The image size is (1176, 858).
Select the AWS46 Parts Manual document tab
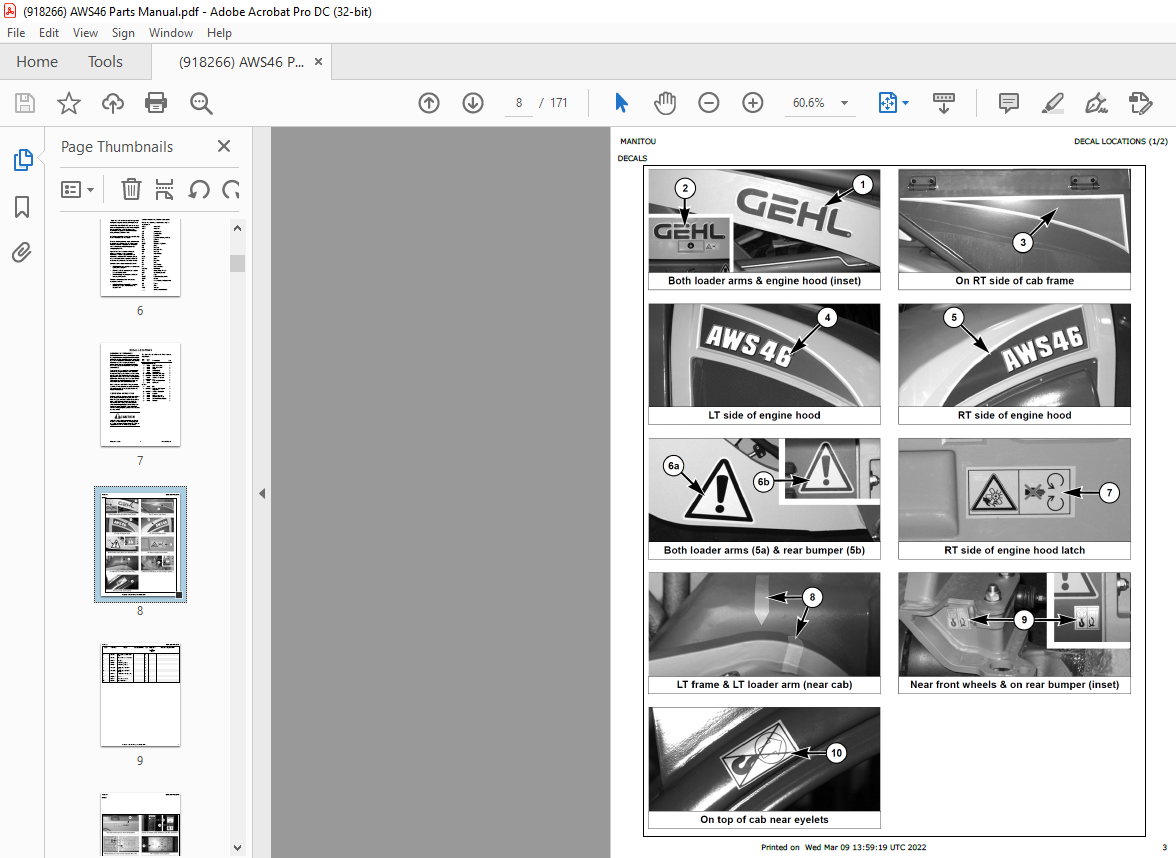[241, 62]
